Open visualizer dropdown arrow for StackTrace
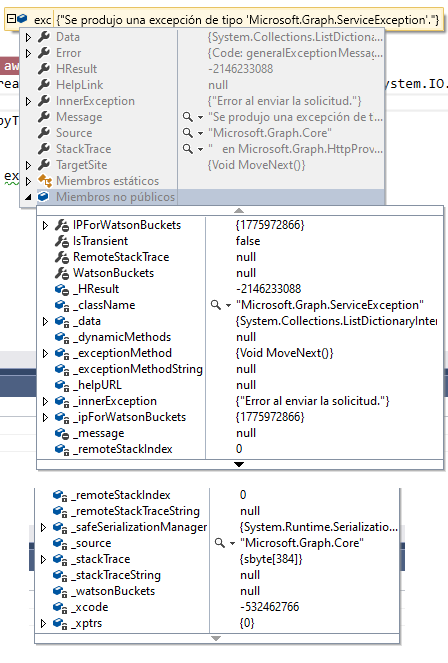 [x=200, y=150]
